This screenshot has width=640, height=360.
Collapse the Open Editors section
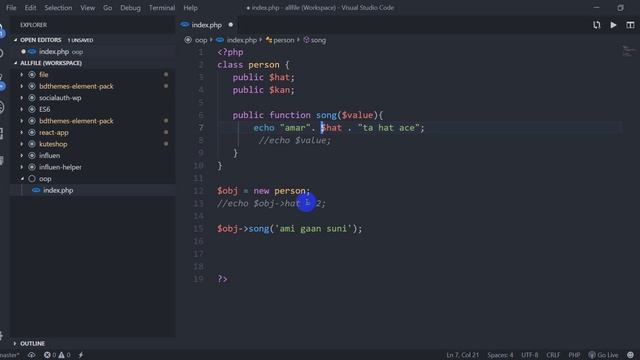coord(16,40)
